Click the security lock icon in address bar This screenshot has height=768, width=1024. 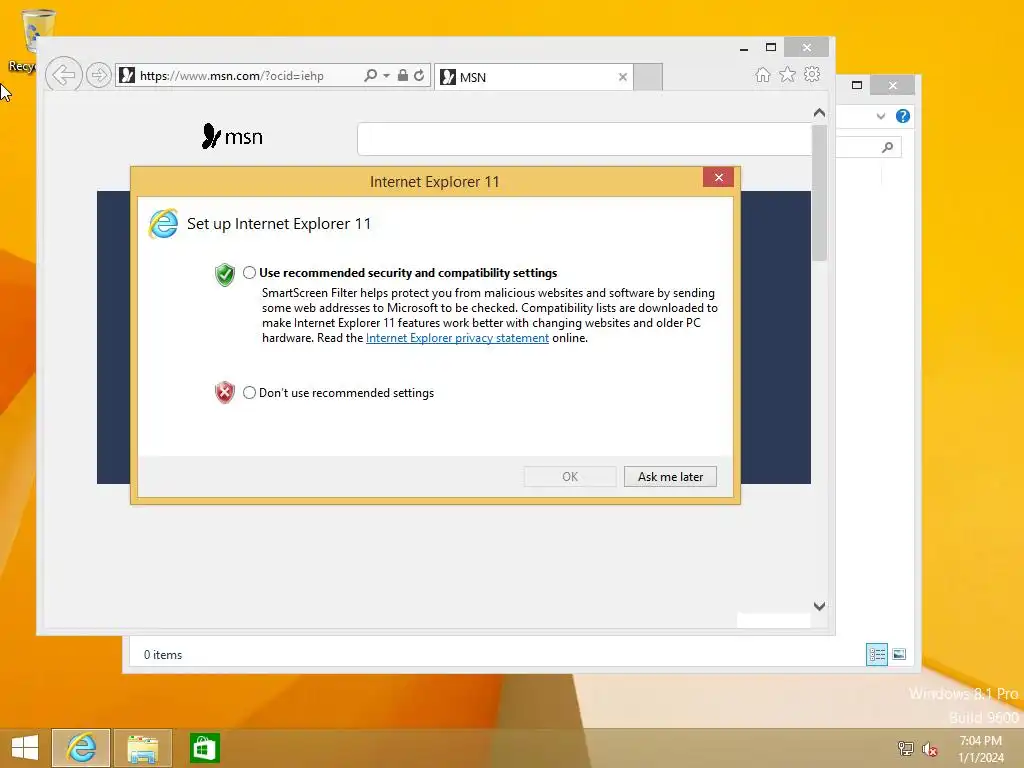[403, 76]
